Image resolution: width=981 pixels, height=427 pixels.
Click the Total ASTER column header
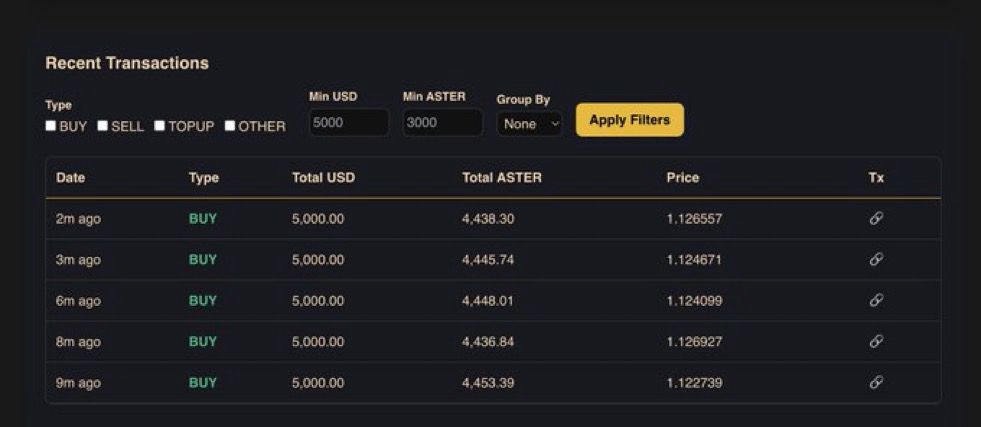coord(501,178)
